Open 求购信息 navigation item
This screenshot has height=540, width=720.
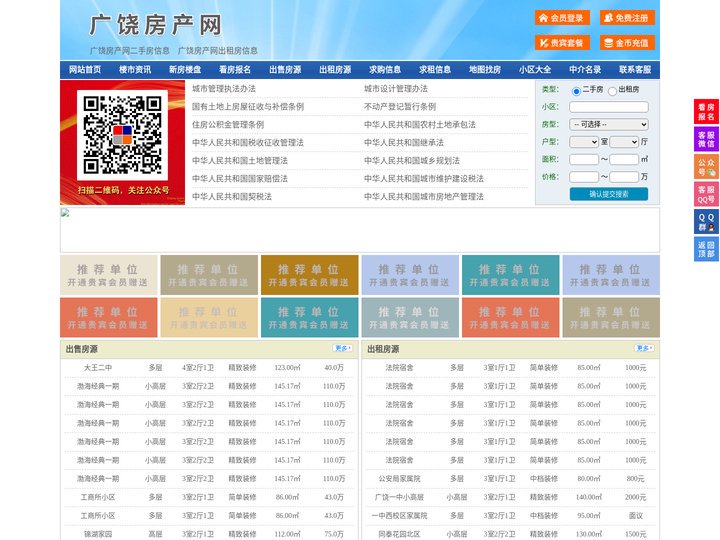[x=385, y=70]
